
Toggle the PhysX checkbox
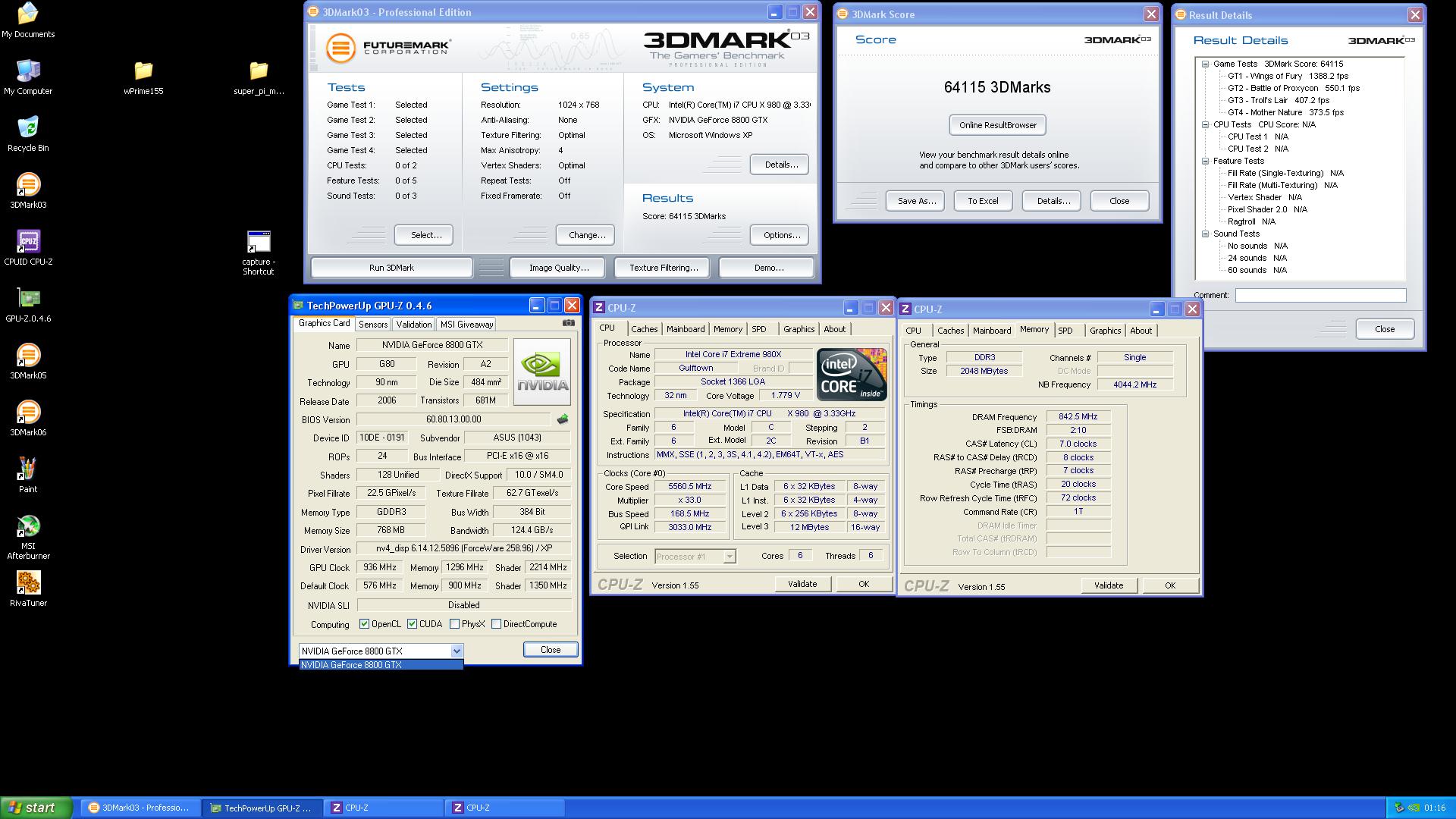point(454,624)
